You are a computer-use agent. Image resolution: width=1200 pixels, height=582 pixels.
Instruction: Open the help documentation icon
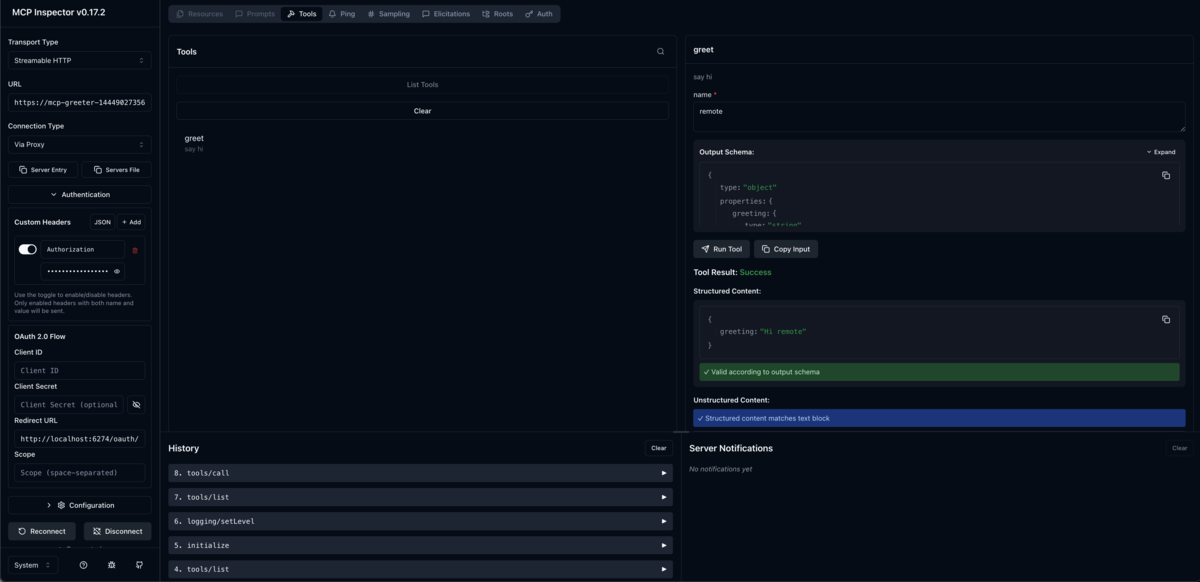pyautogui.click(x=83, y=565)
